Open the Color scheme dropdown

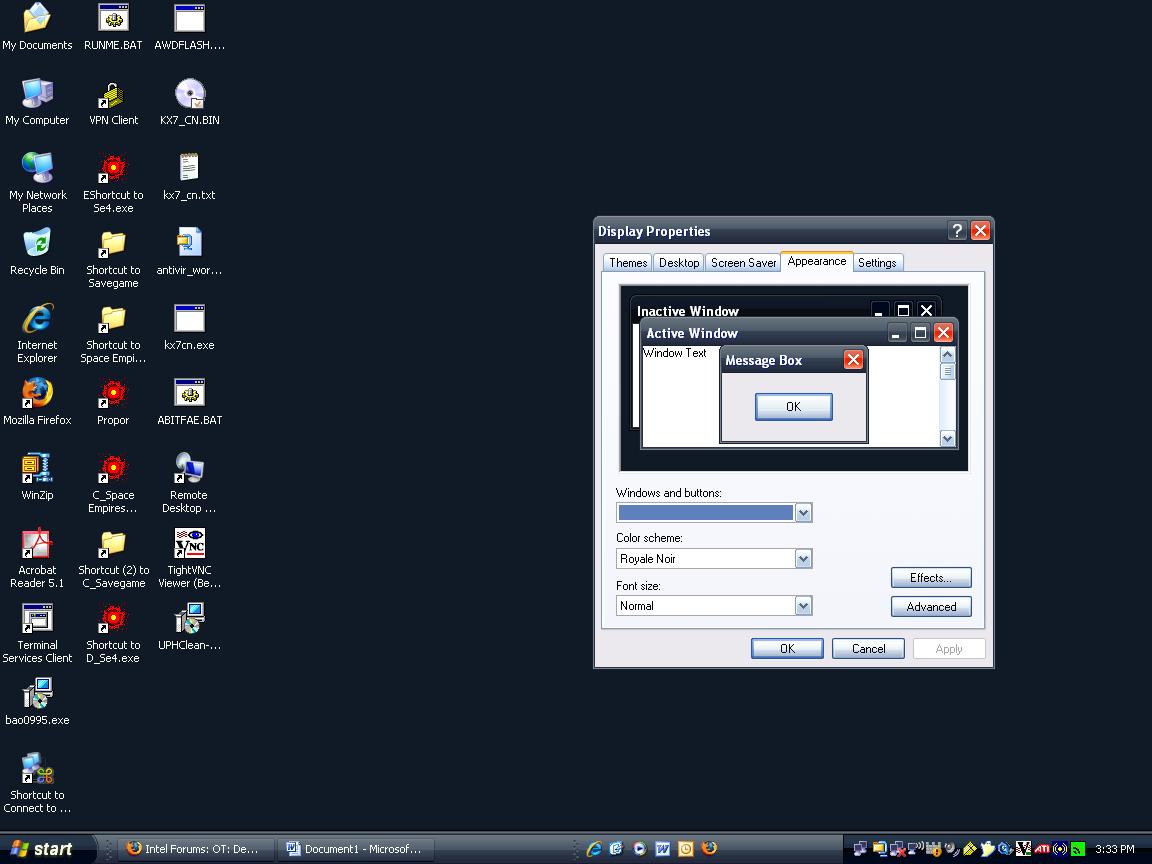802,559
